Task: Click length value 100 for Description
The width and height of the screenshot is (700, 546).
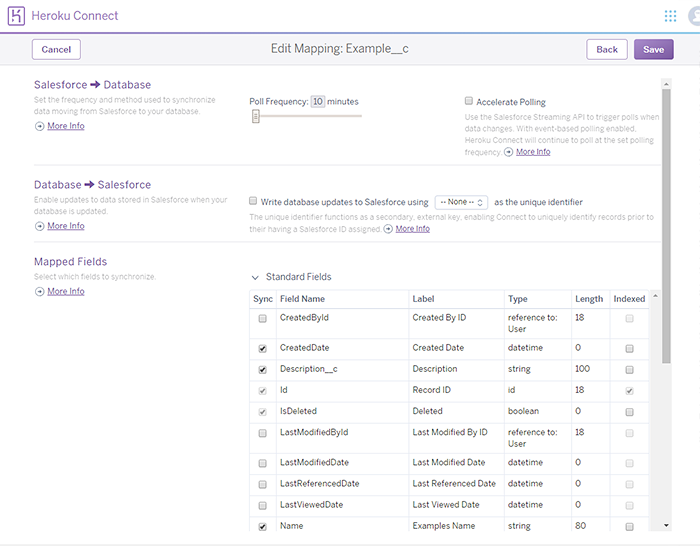Action: [582, 369]
